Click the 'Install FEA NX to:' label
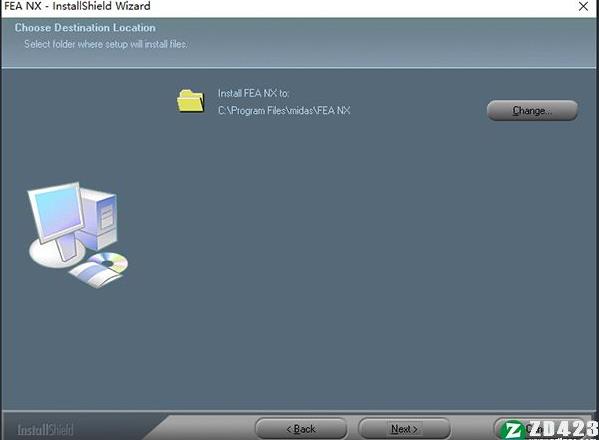Screen dimensions: 599x440 tap(253, 94)
